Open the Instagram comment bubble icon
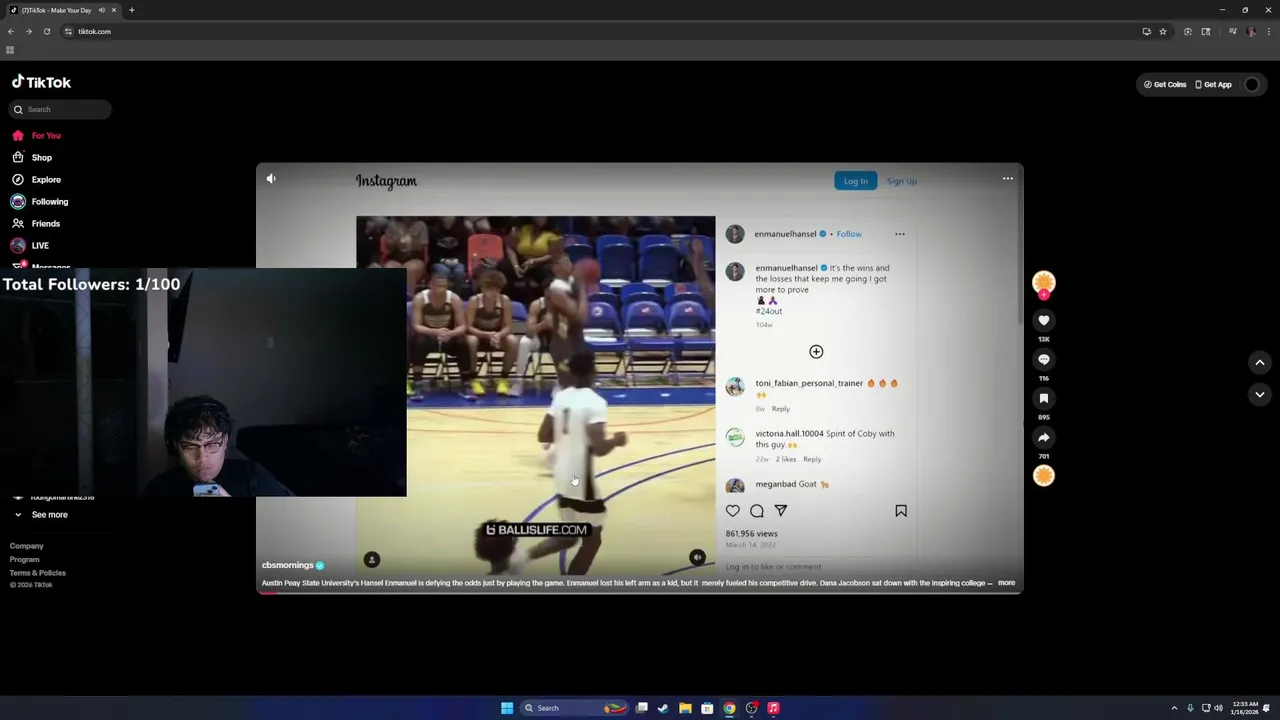Viewport: 1280px width, 720px height. (757, 511)
